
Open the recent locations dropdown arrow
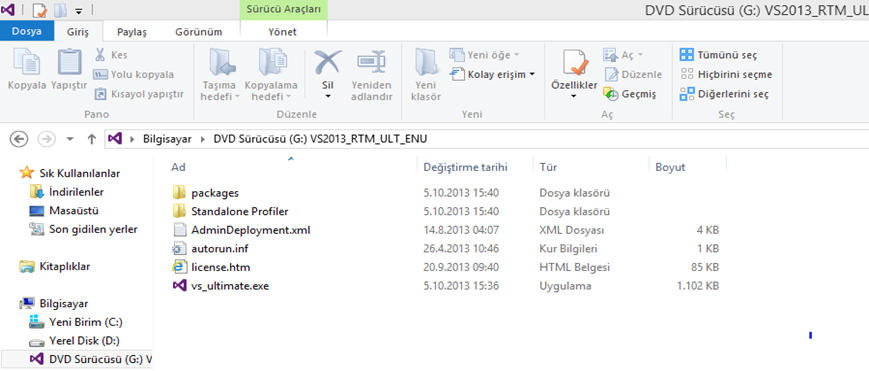pos(70,139)
